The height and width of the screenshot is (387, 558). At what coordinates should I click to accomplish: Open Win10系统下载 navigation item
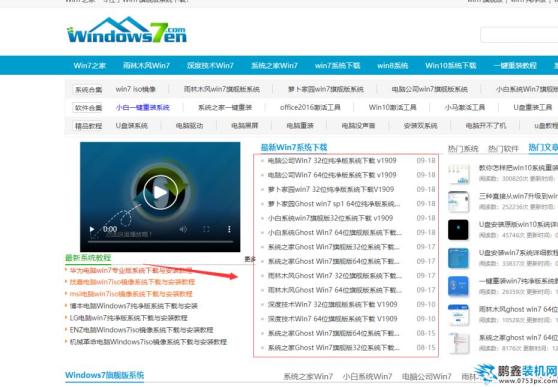tap(451, 66)
